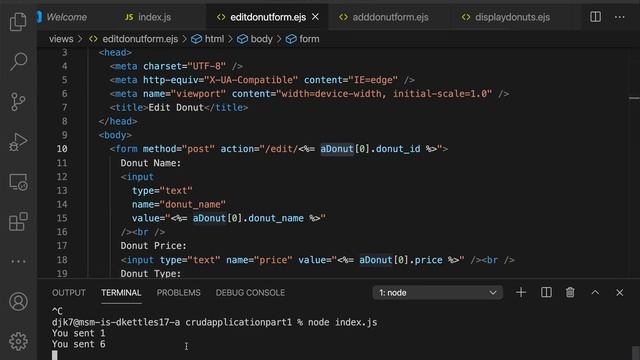640x360 pixels.
Task: Show additional views ellipsis in activity bar
Action: click(x=18, y=261)
